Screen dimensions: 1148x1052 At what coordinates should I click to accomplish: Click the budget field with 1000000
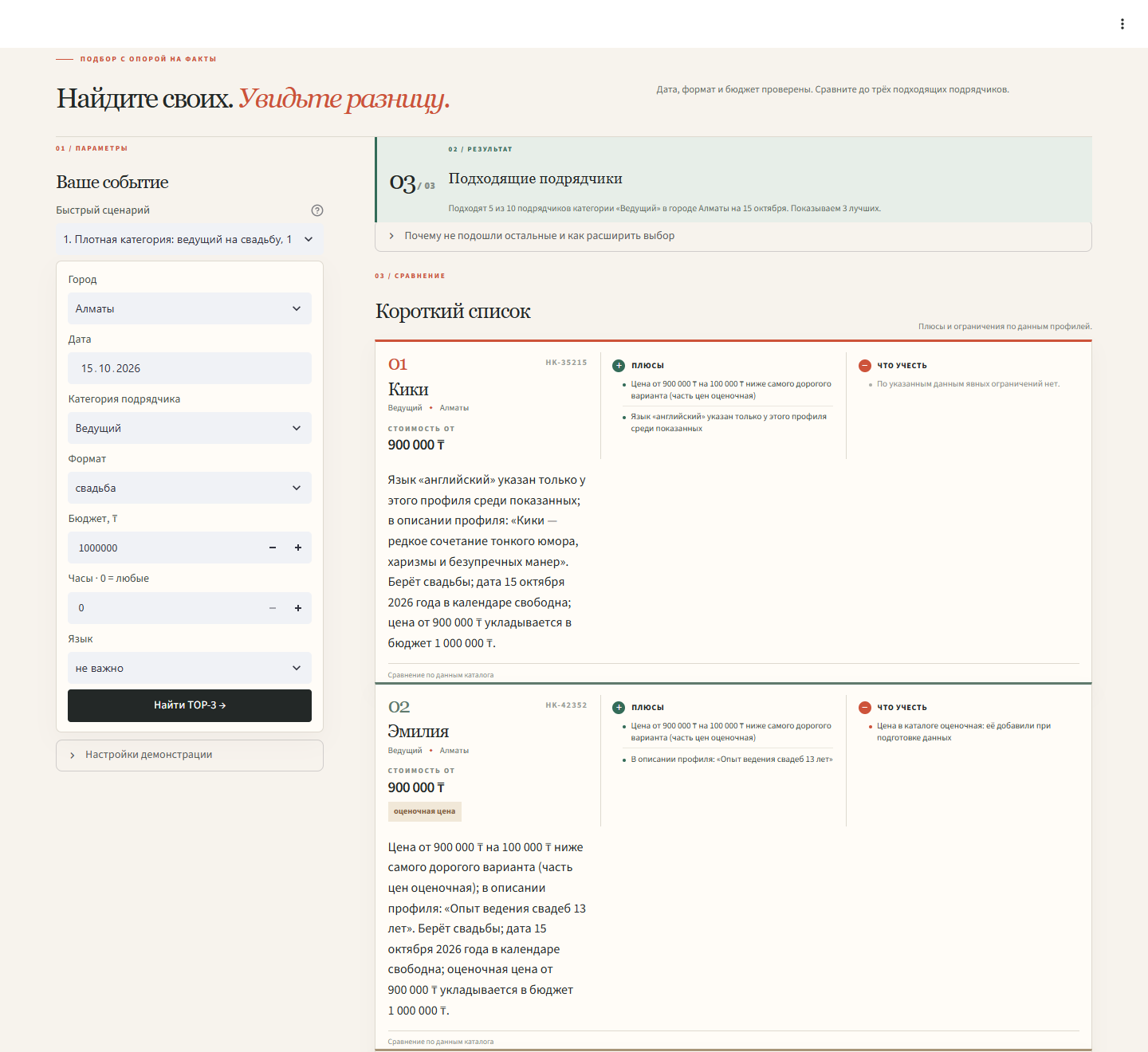pos(163,548)
